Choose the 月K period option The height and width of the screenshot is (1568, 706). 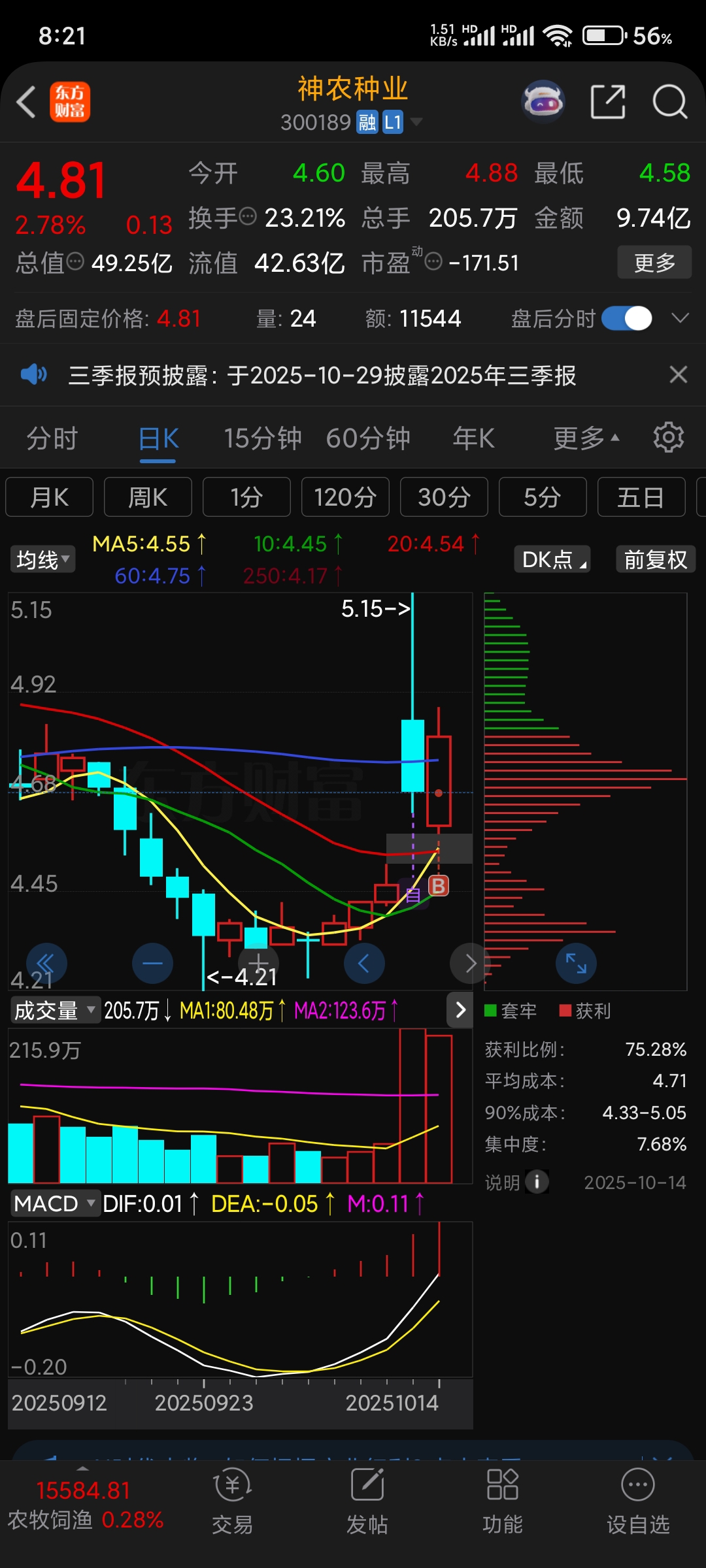click(x=50, y=497)
